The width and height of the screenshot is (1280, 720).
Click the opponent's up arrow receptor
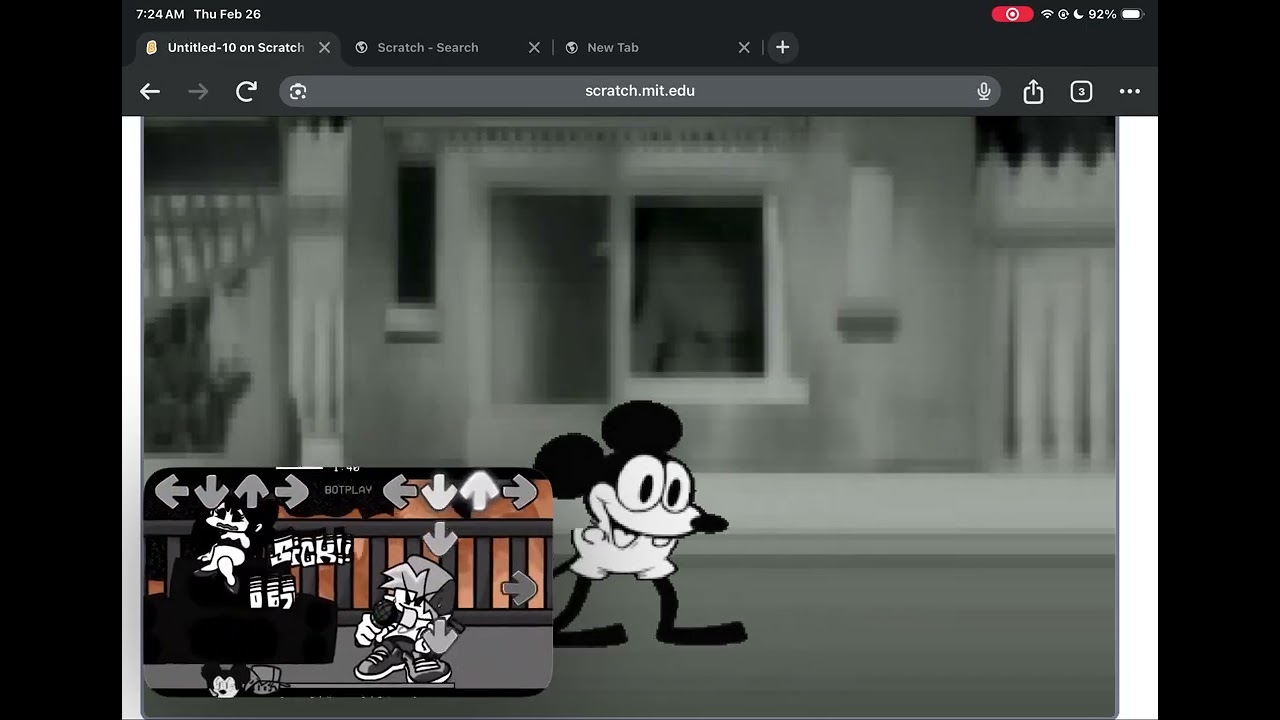[x=251, y=491]
